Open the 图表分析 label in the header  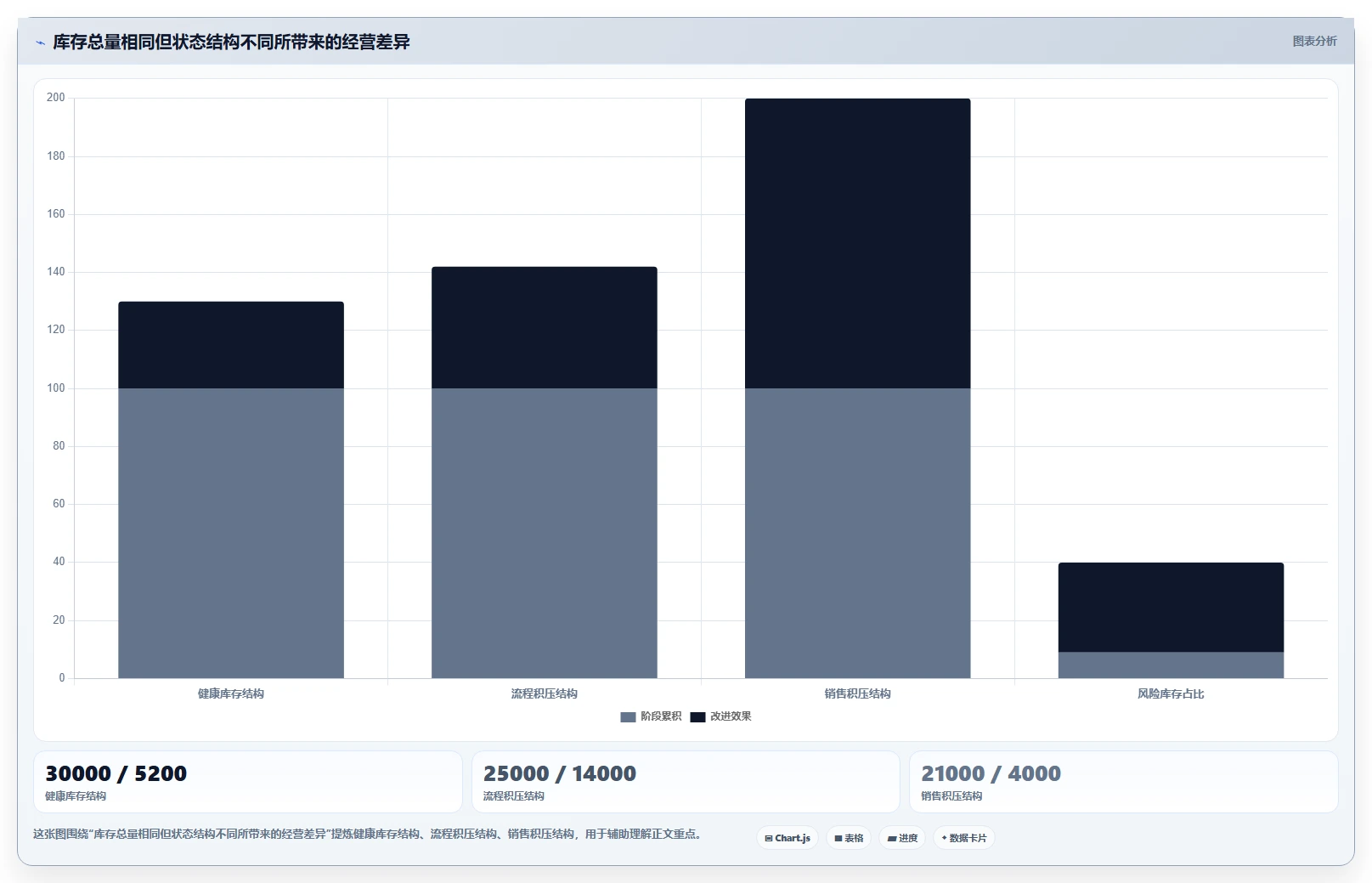click(x=1314, y=41)
